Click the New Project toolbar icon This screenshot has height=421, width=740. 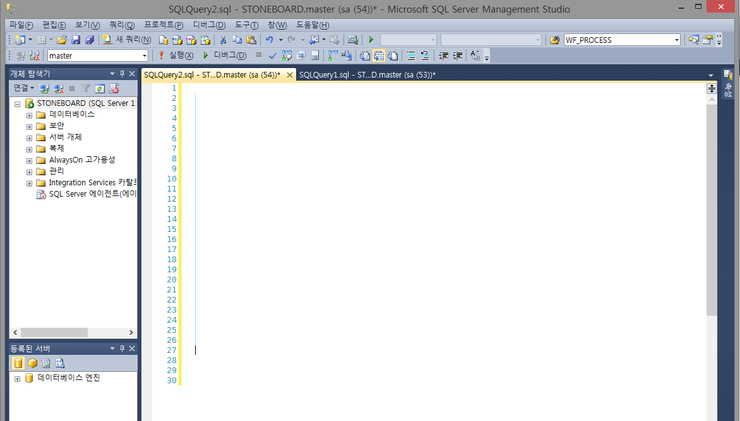click(20, 40)
